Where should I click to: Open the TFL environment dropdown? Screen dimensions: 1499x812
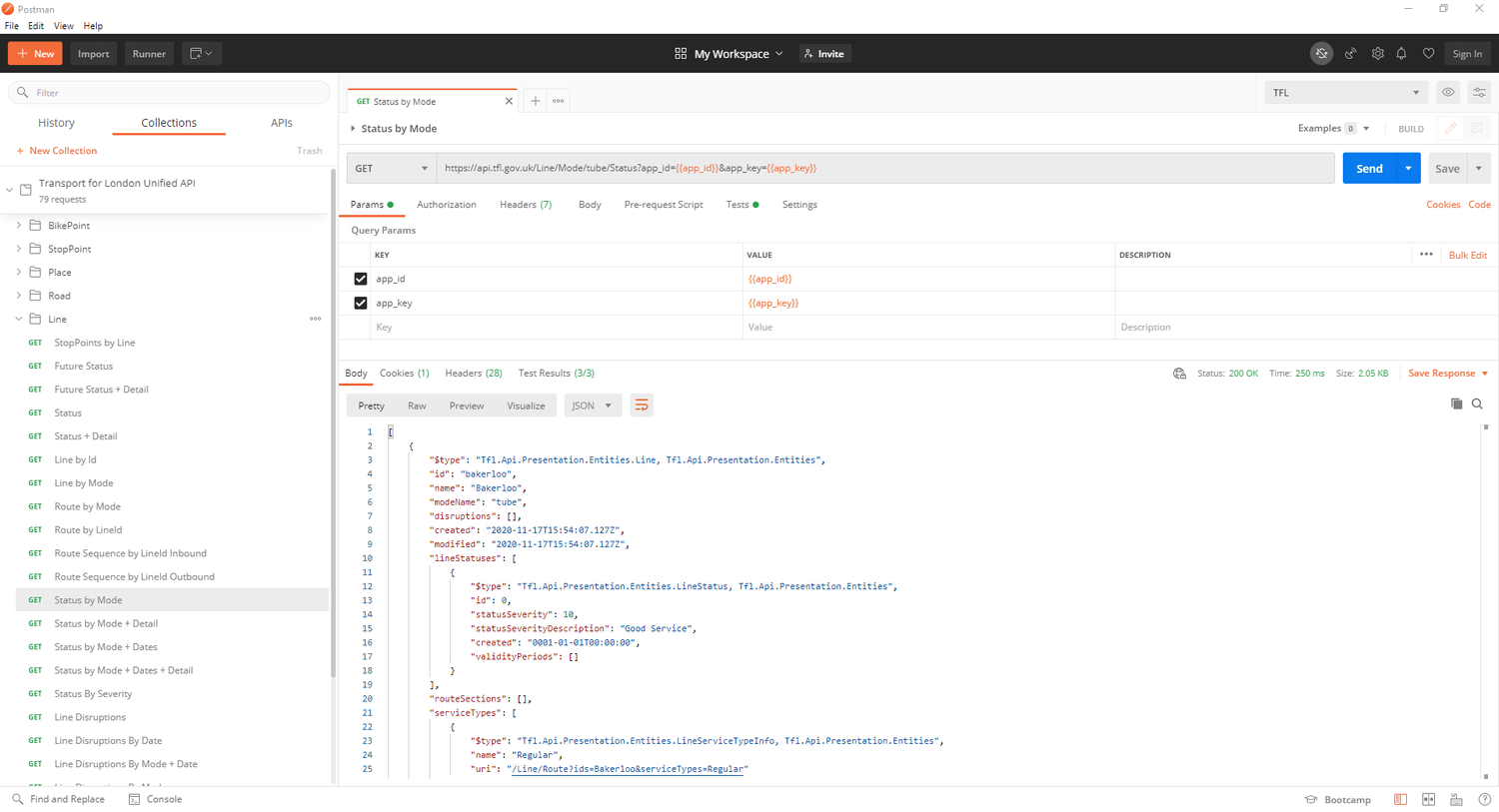(x=1344, y=92)
